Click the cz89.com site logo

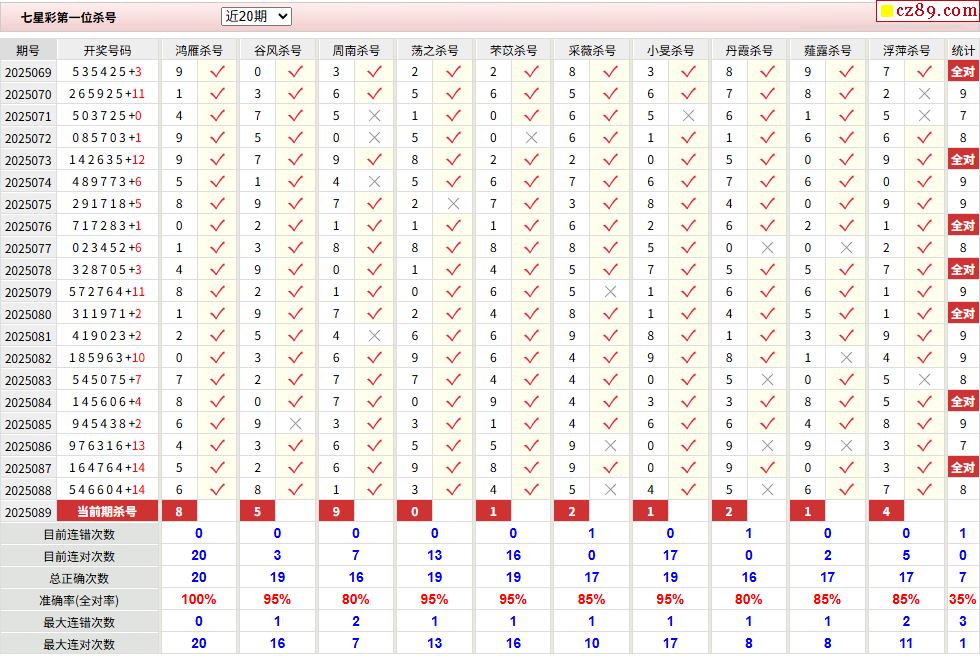928,11
